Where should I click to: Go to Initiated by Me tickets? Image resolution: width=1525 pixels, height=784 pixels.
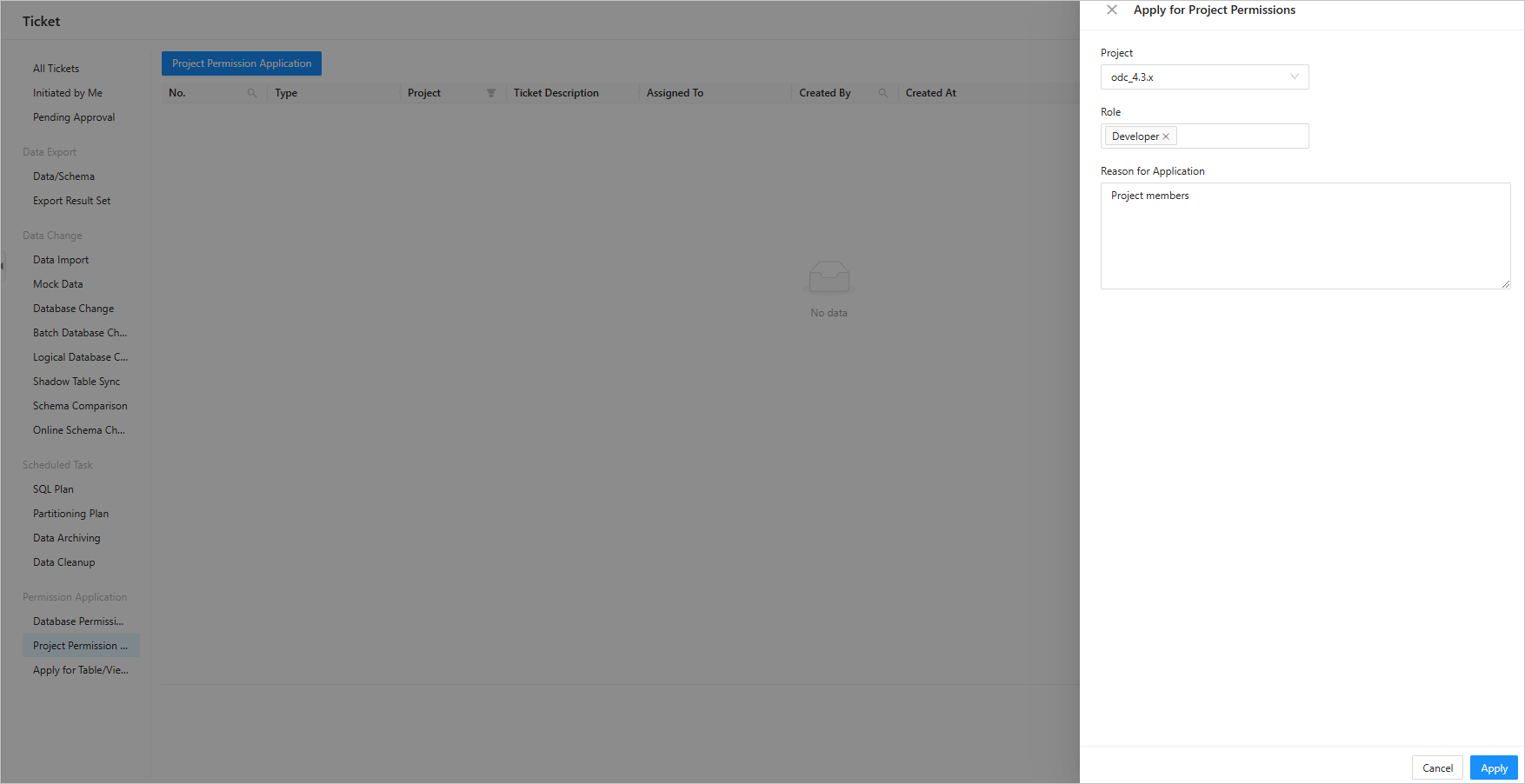68,93
